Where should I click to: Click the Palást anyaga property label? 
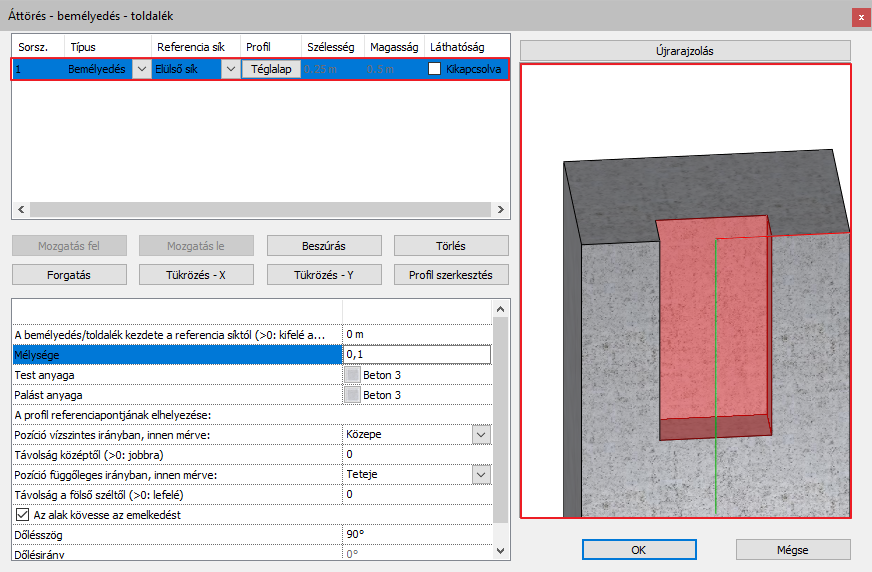click(x=48, y=395)
